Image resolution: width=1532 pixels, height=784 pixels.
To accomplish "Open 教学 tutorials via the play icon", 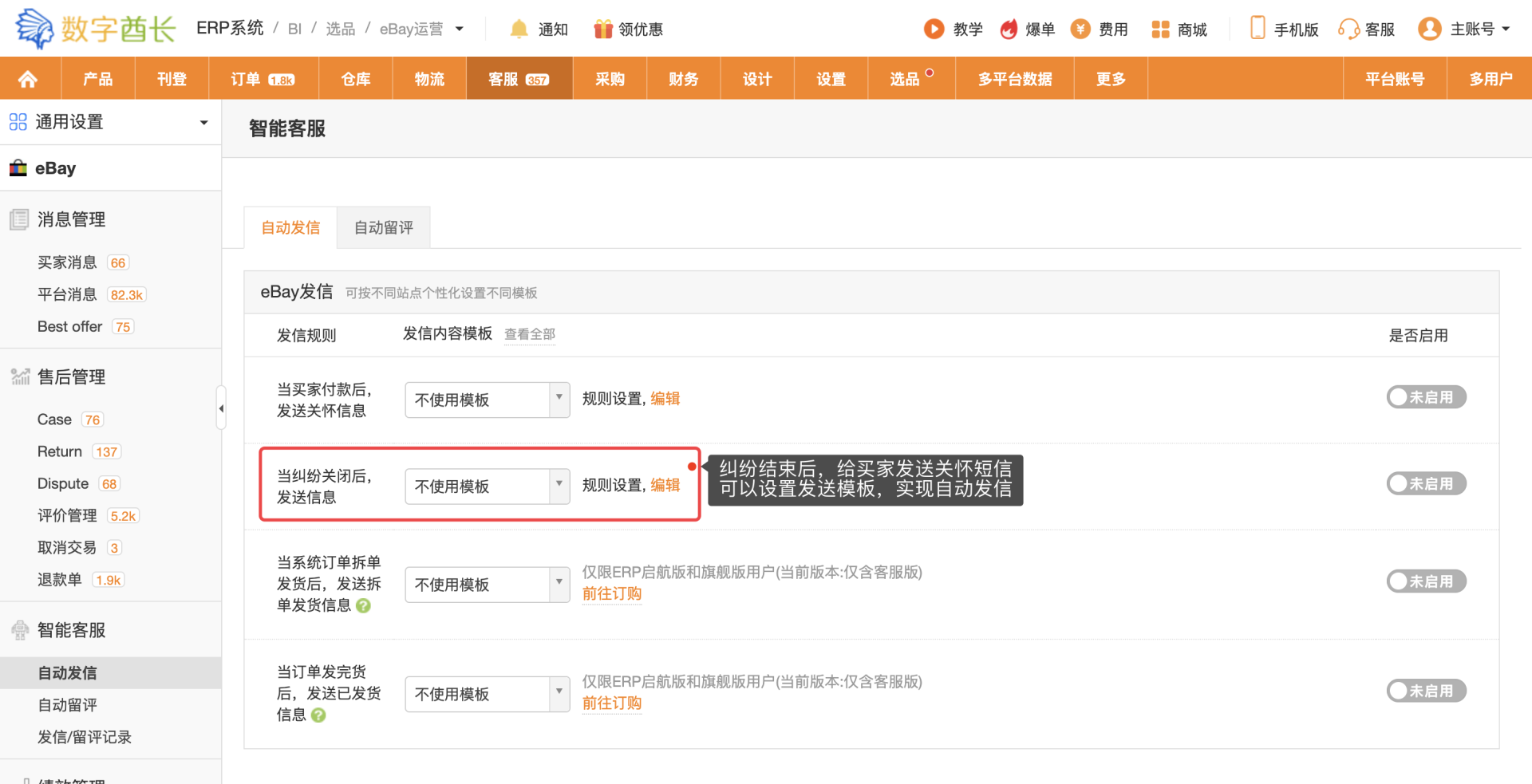I will [934, 29].
